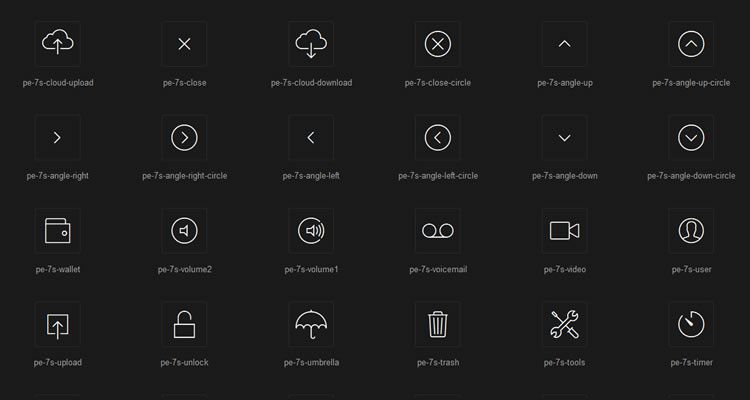Screen dimensions: 750x400
Task: Select the pe-7s-close X icon
Action: click(x=184, y=44)
